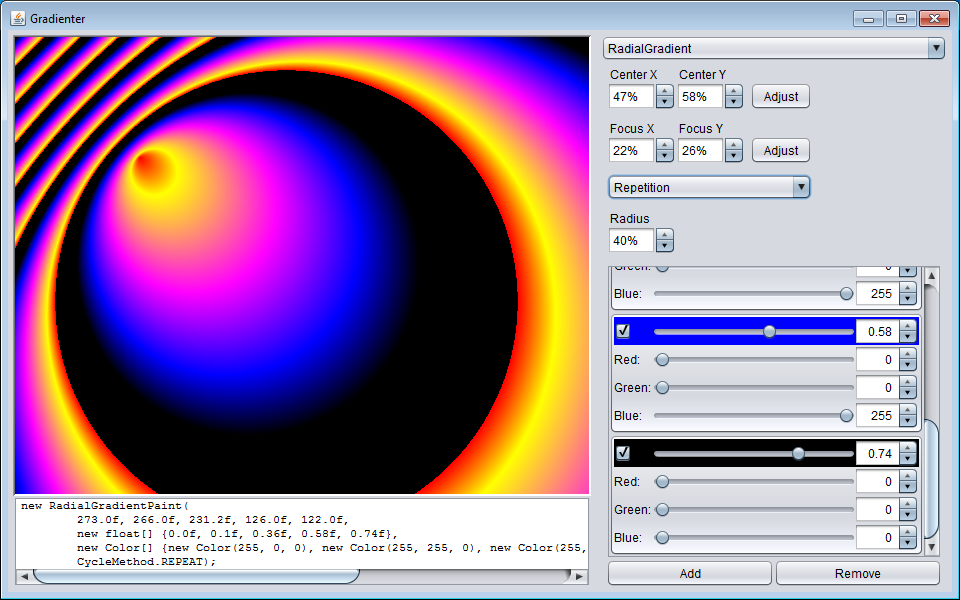Minimize the Gradienter window
Screen dimensions: 960x600
tap(868, 19)
